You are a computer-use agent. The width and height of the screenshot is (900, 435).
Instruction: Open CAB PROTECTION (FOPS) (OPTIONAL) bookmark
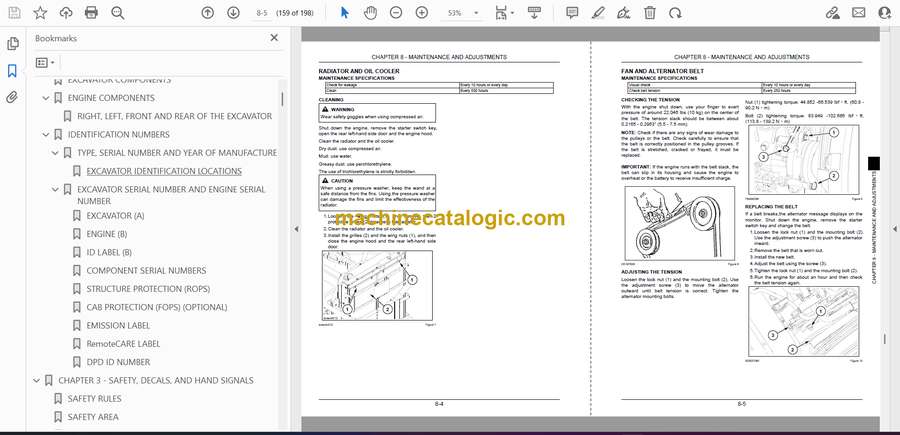pos(157,307)
